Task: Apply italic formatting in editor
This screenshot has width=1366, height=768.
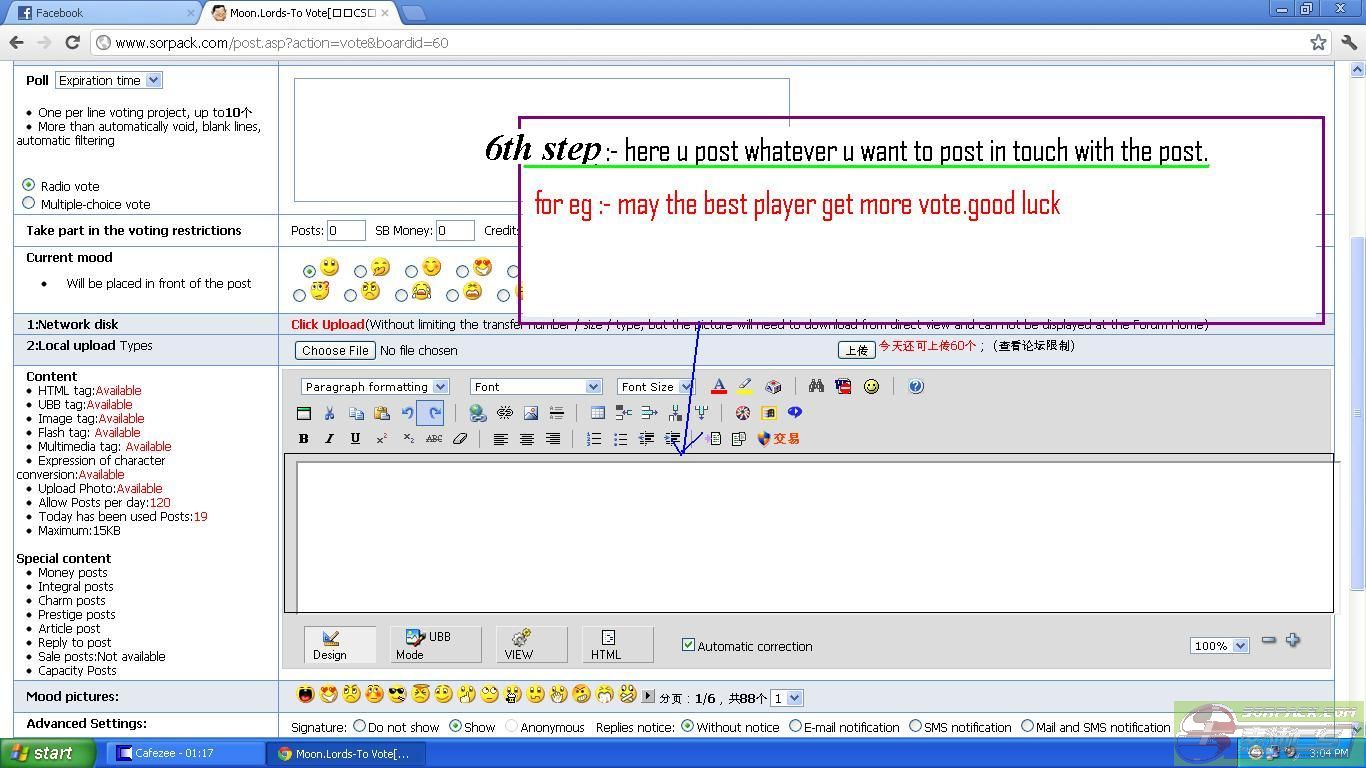Action: [x=329, y=439]
